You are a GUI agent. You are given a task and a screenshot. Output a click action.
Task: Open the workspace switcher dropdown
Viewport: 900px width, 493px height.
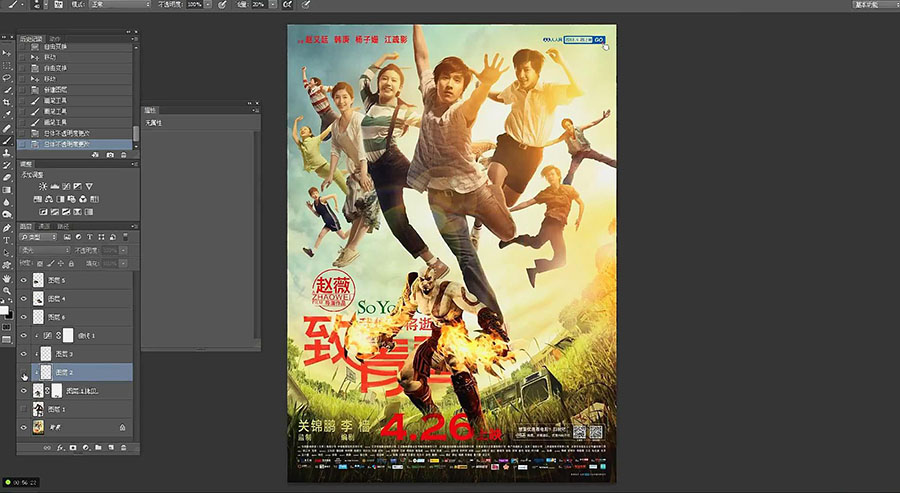pos(875,4)
